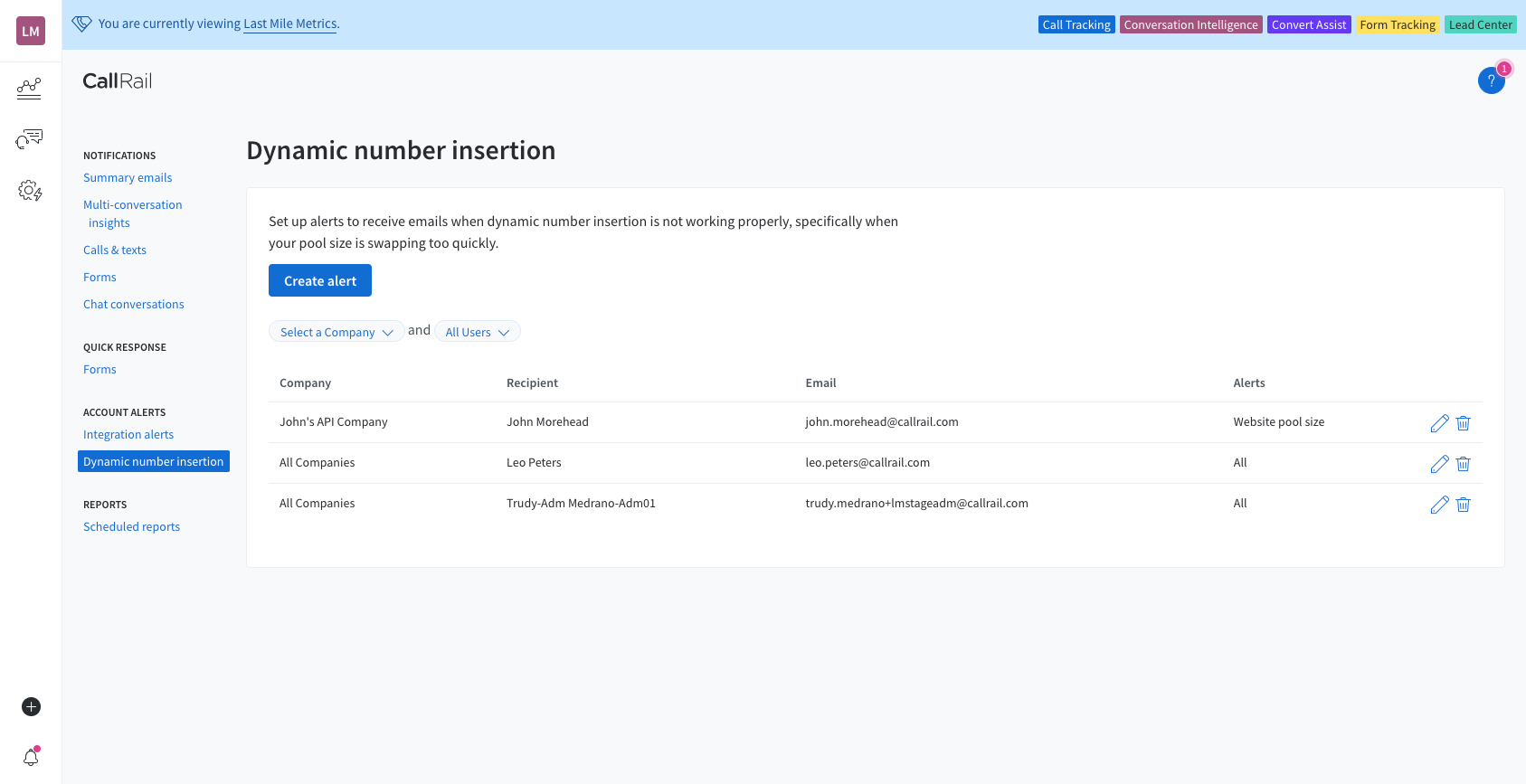Click the Lead Center tag

pyautogui.click(x=1480, y=24)
